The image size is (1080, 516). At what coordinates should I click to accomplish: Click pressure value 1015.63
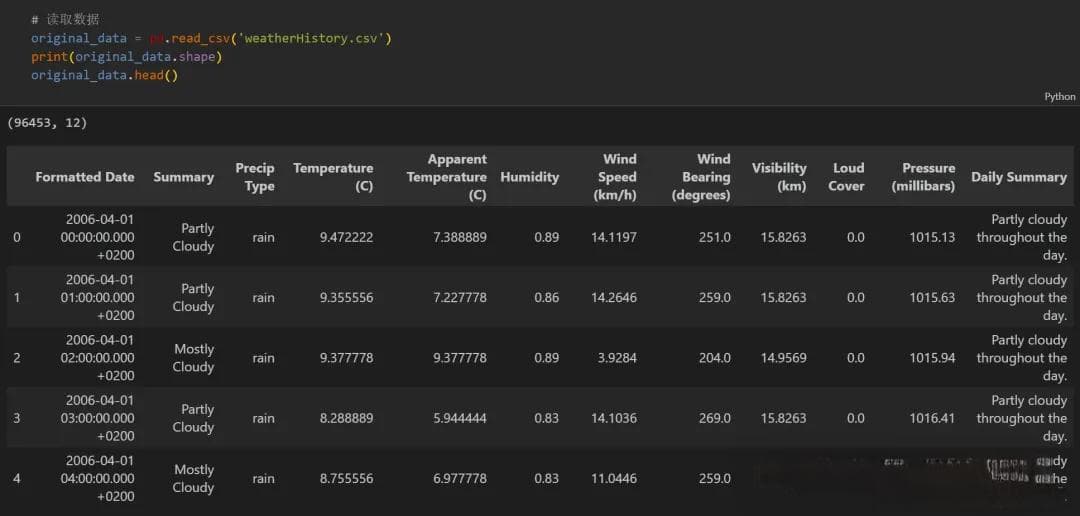point(933,298)
